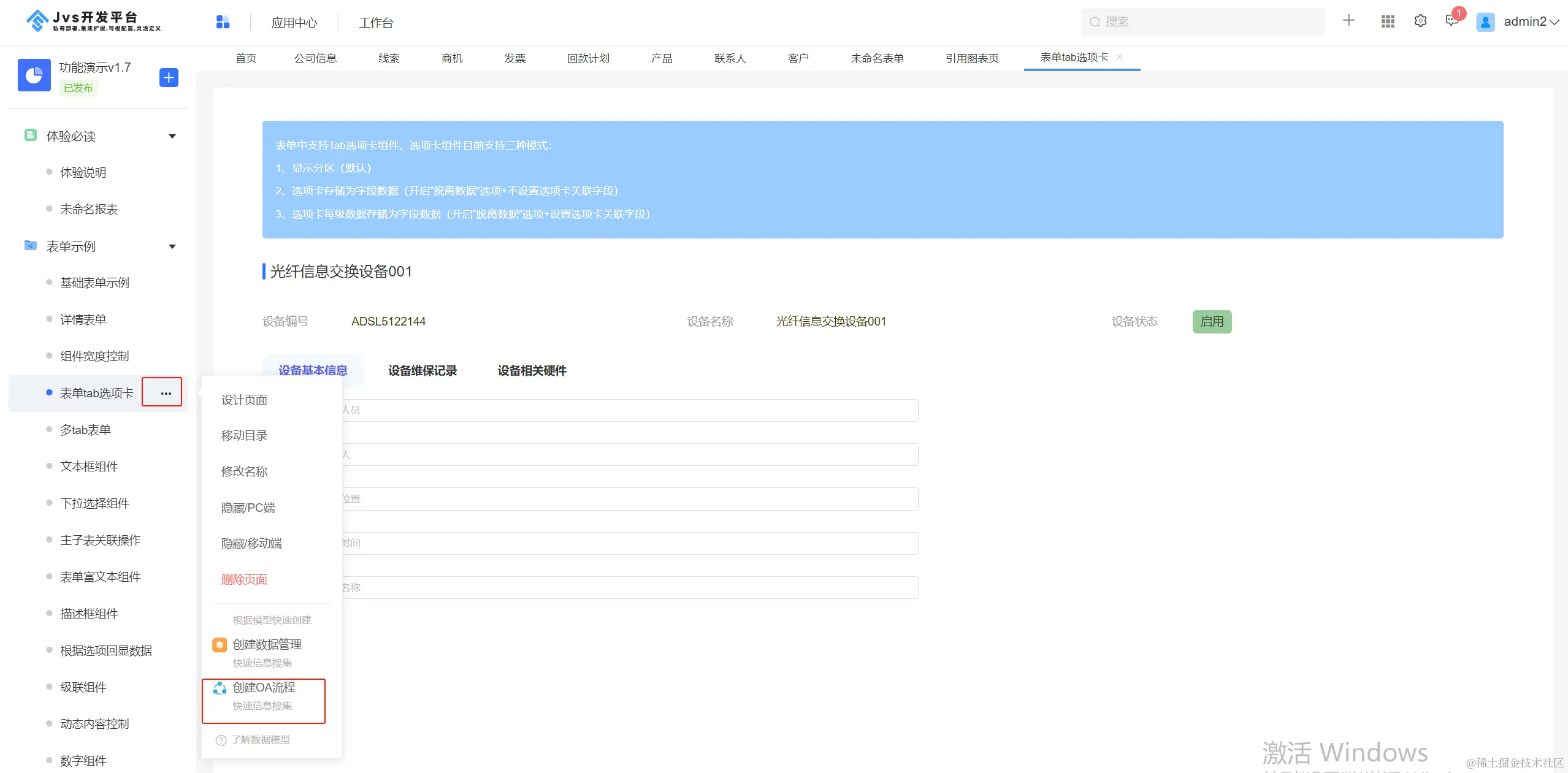Select 设计页面 from context menu
The image size is (1568, 773).
pyautogui.click(x=244, y=400)
